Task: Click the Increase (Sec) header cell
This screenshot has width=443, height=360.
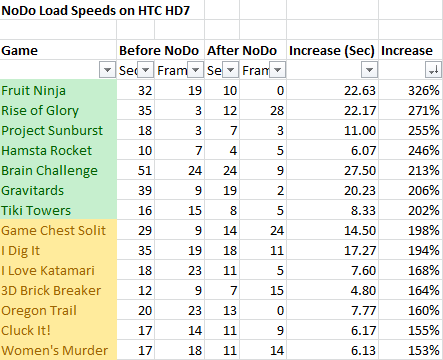Action: pyautogui.click(x=333, y=50)
